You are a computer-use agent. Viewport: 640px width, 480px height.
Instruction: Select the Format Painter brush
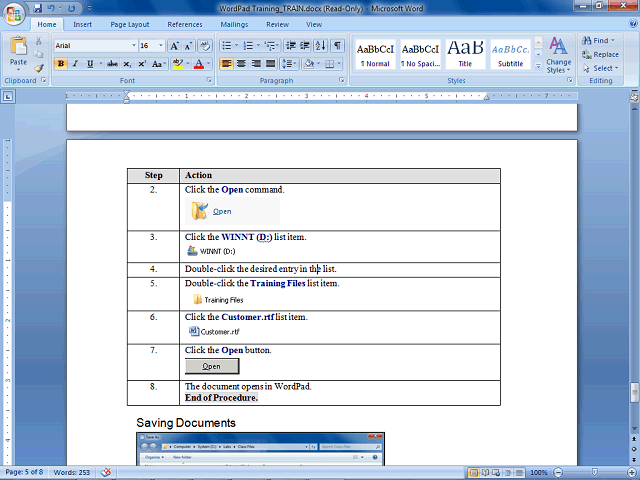click(x=38, y=68)
